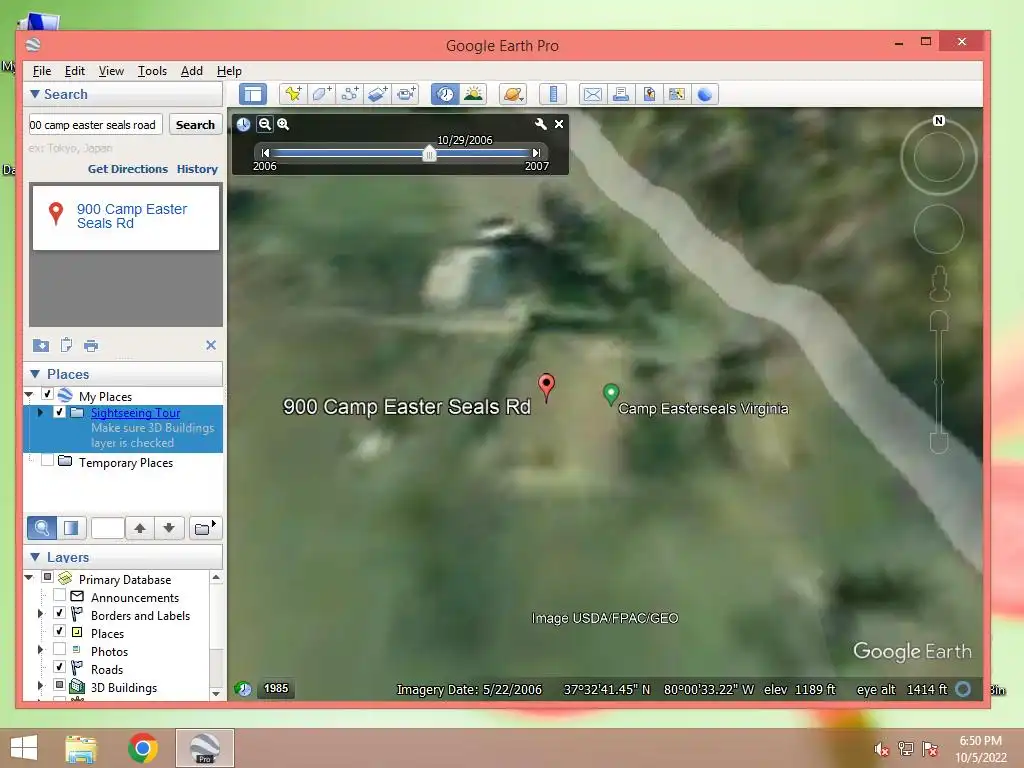Open time slider options wrench

point(540,123)
